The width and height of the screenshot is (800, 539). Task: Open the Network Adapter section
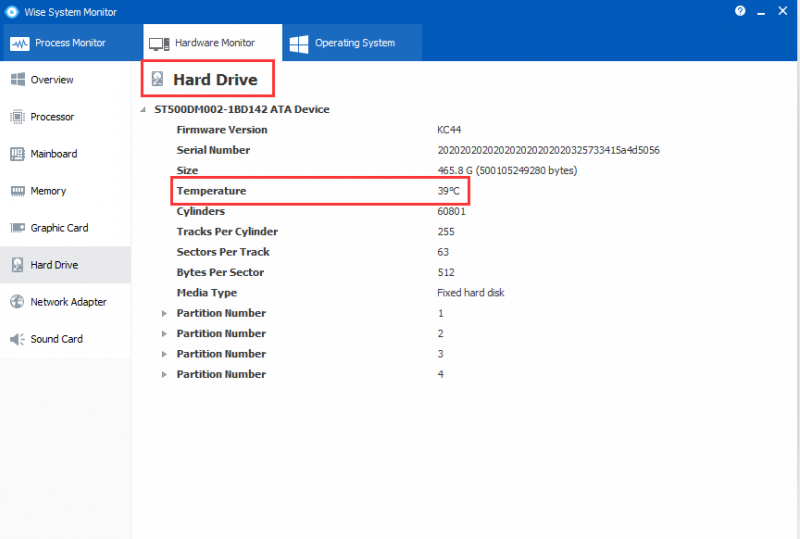(65, 302)
